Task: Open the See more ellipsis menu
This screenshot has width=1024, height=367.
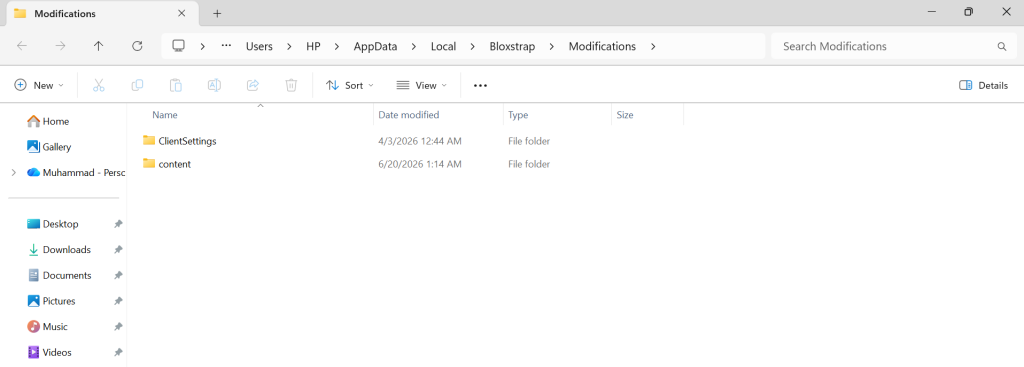Action: coord(481,86)
